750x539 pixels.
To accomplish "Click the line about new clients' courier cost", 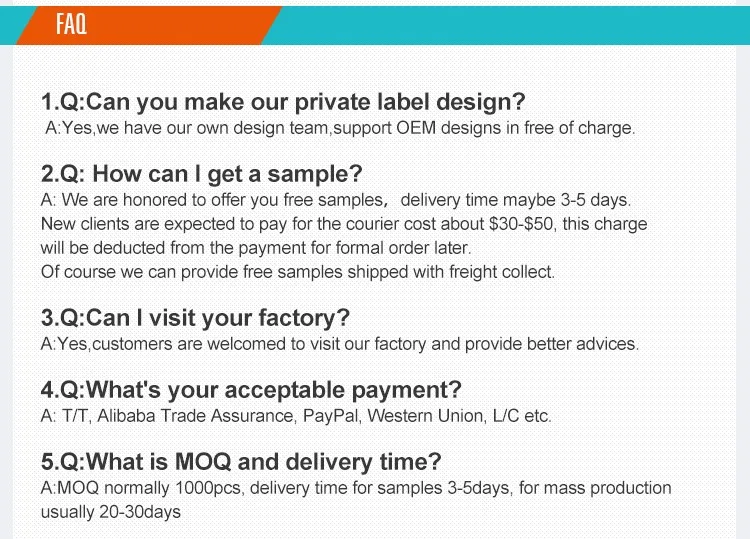I will click(343, 224).
